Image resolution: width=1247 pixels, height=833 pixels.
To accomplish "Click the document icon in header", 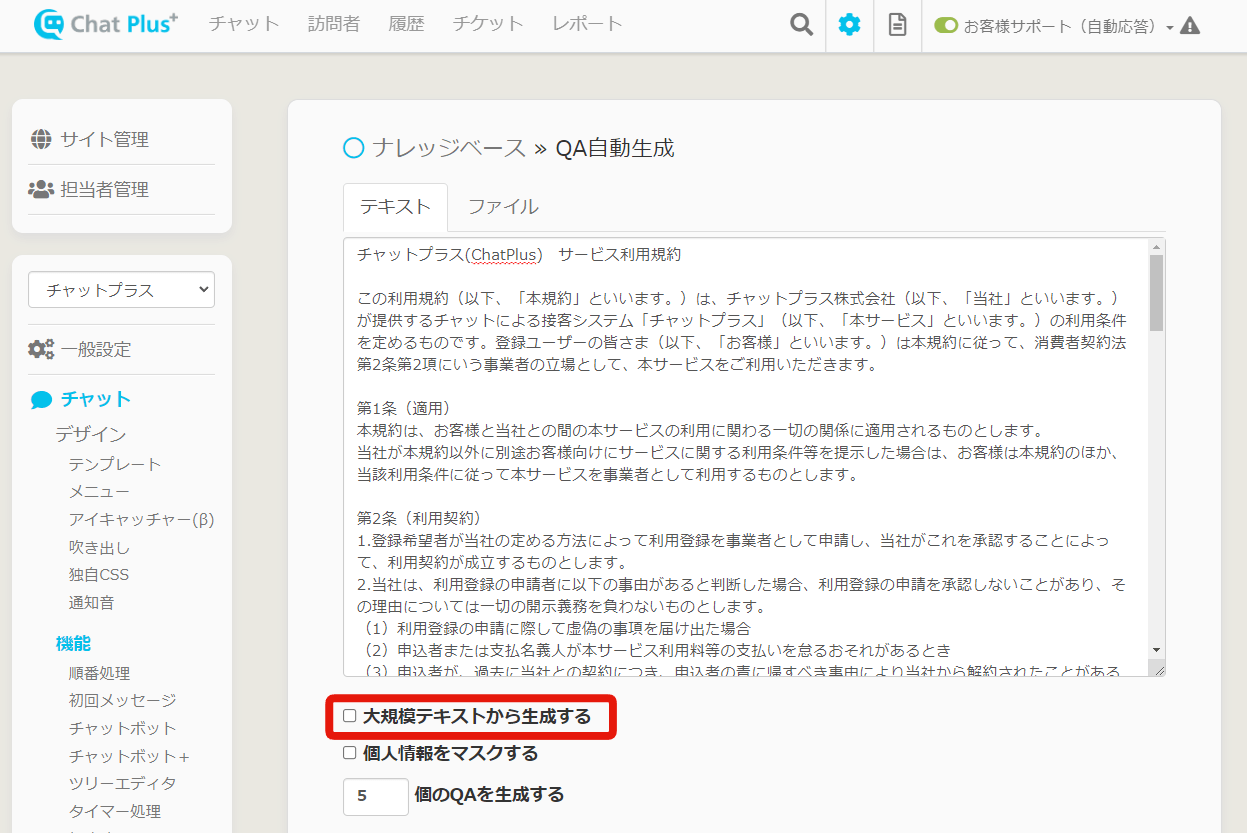I will pos(897,25).
